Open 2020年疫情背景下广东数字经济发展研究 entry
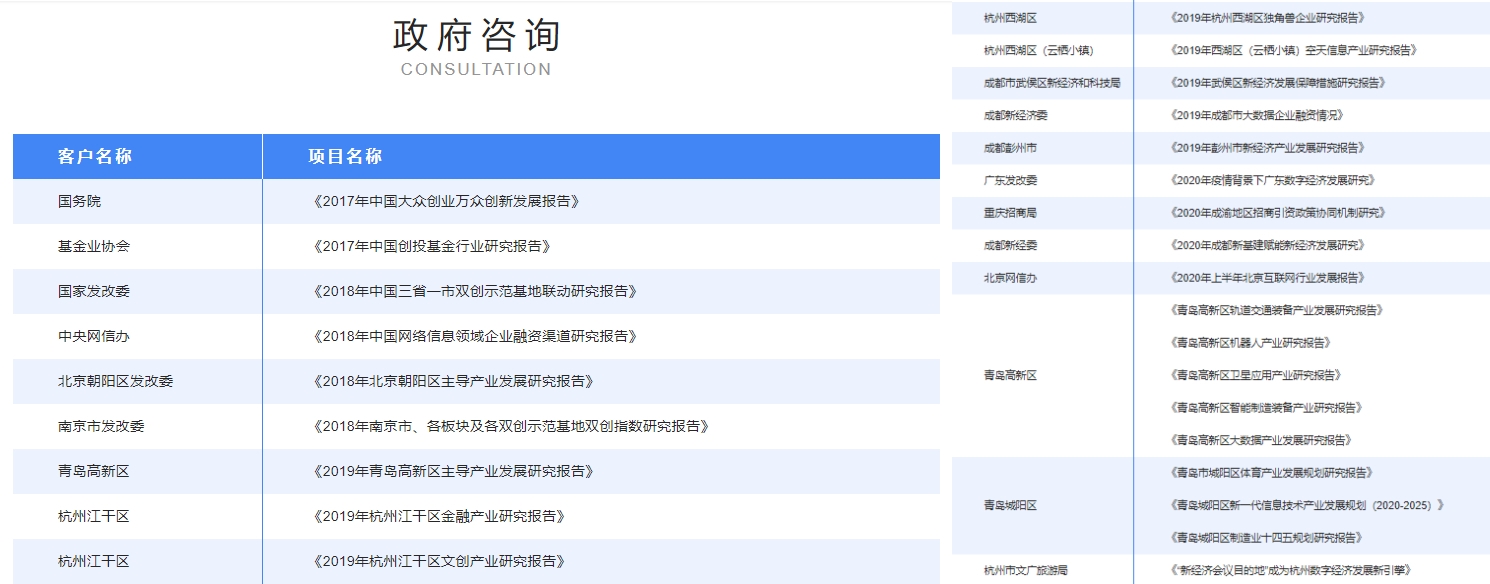This screenshot has height=584, width=1490. pos(1272,180)
